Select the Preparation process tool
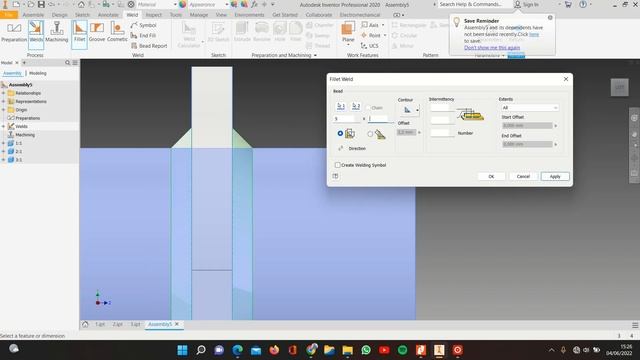640x360 pixels. coord(14,32)
